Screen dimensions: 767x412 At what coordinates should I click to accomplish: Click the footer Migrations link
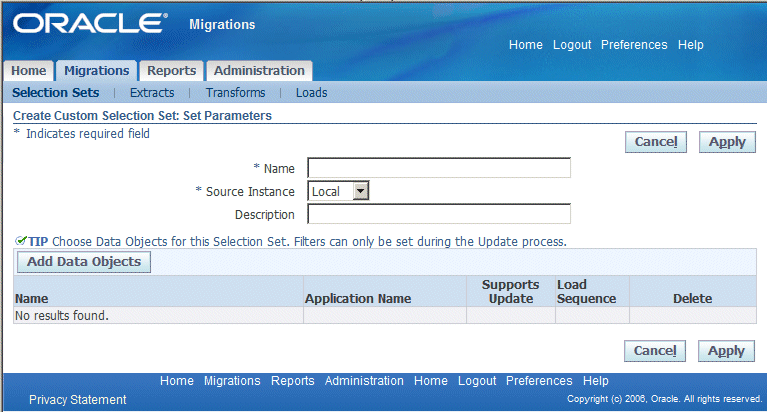(232, 381)
